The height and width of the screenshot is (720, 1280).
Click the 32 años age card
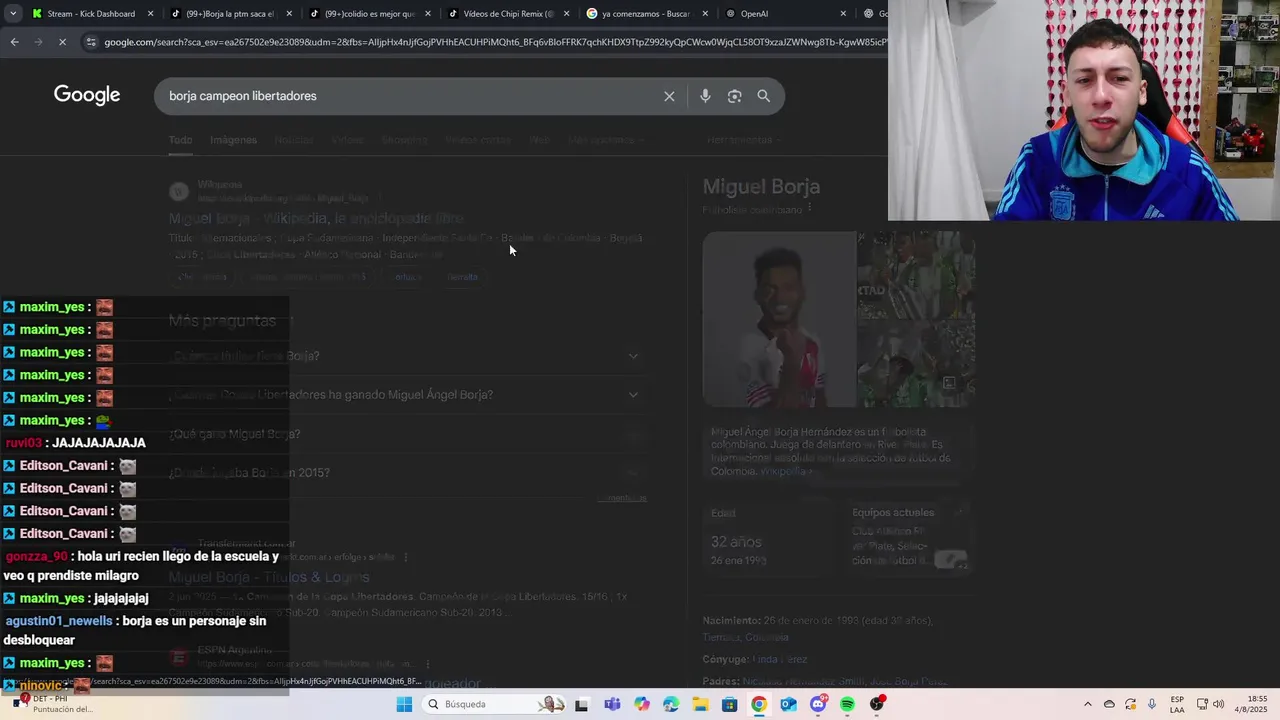tap(769, 538)
